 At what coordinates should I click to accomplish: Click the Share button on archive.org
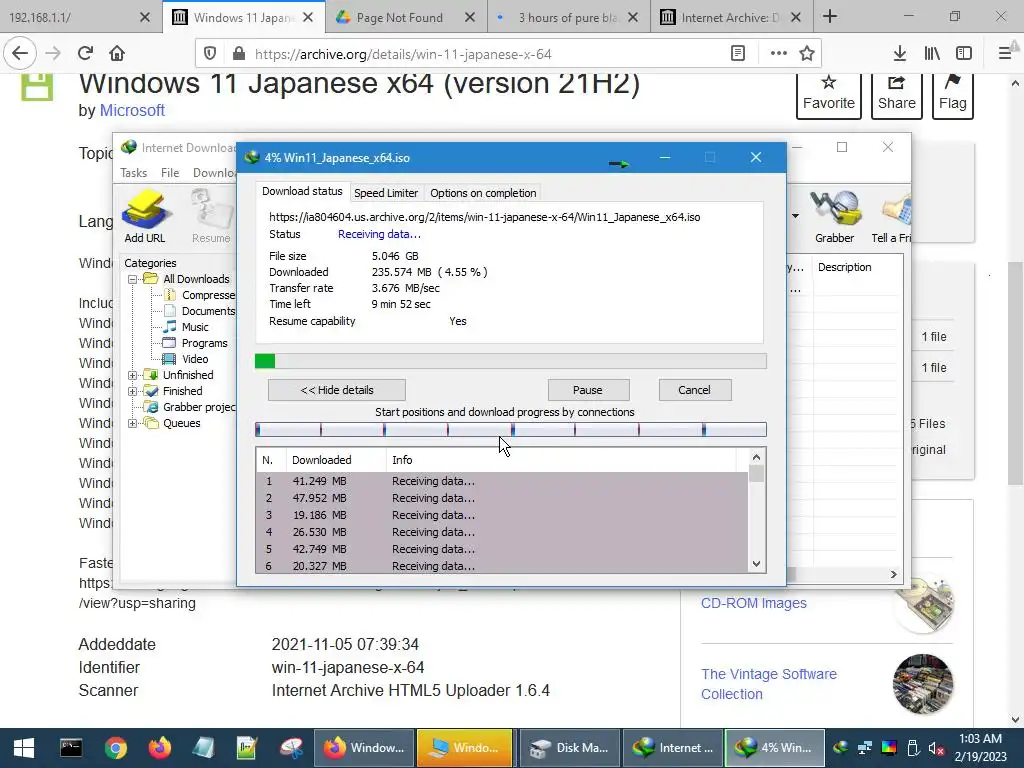point(897,93)
